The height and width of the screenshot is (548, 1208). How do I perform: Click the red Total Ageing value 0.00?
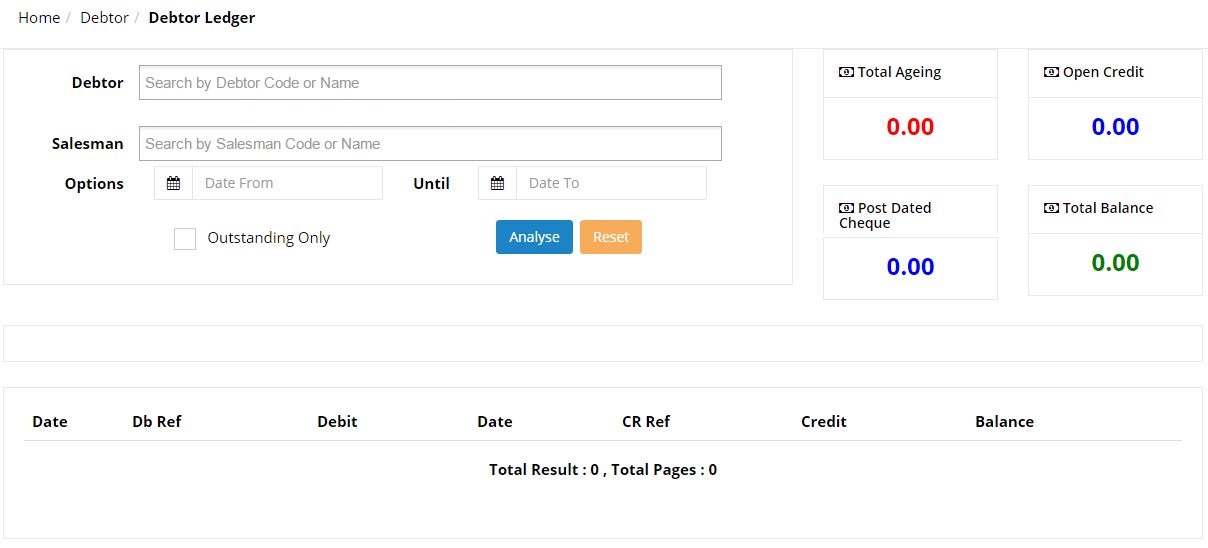point(910,127)
